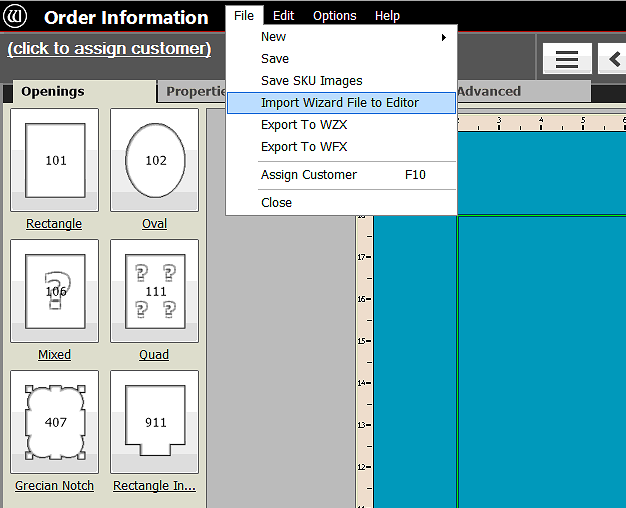Pick the Quad 111 opening icon
Image resolution: width=626 pixels, height=508 pixels.
pos(155,291)
